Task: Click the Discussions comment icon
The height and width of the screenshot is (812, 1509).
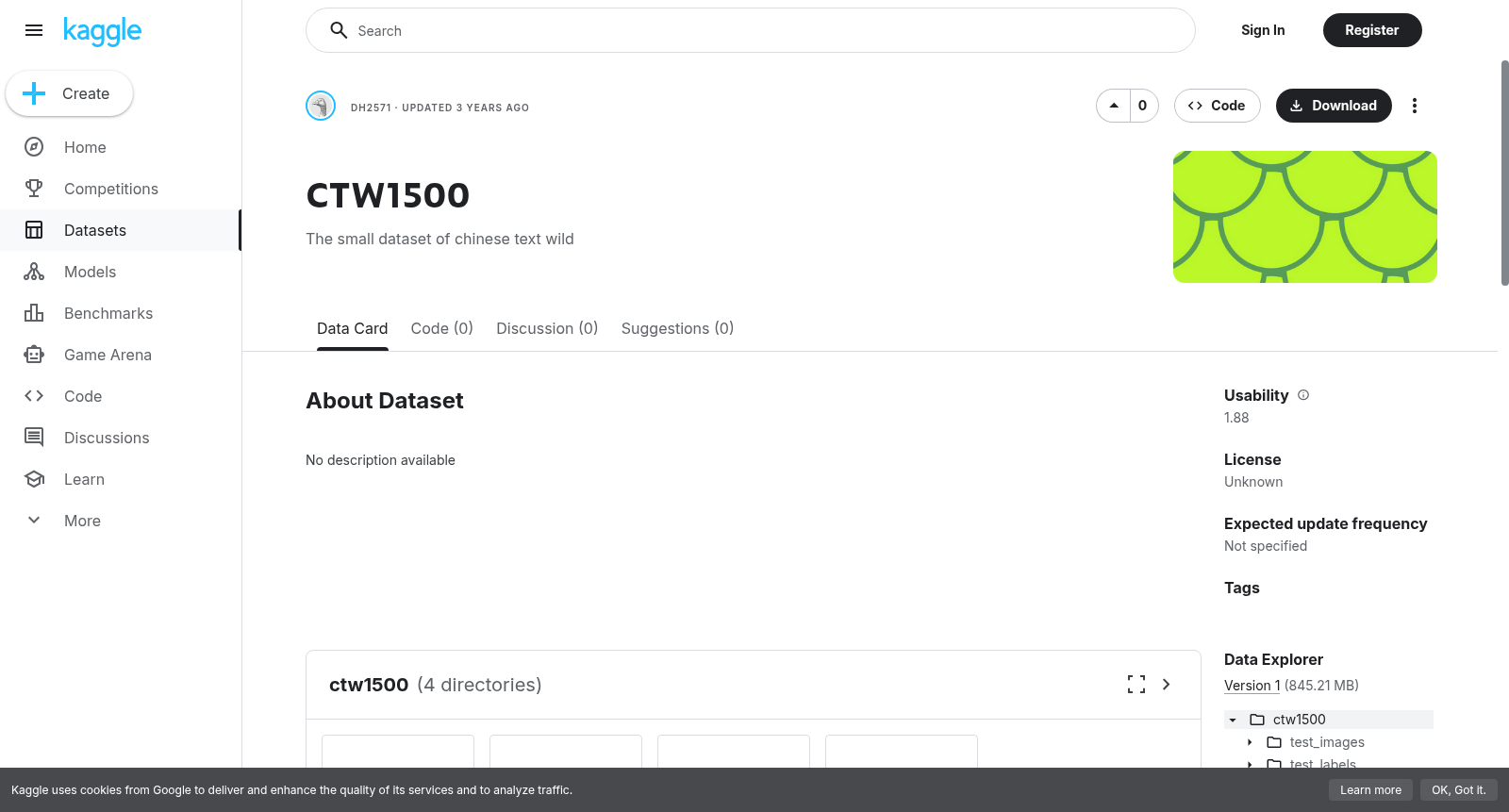Action: pos(34,438)
